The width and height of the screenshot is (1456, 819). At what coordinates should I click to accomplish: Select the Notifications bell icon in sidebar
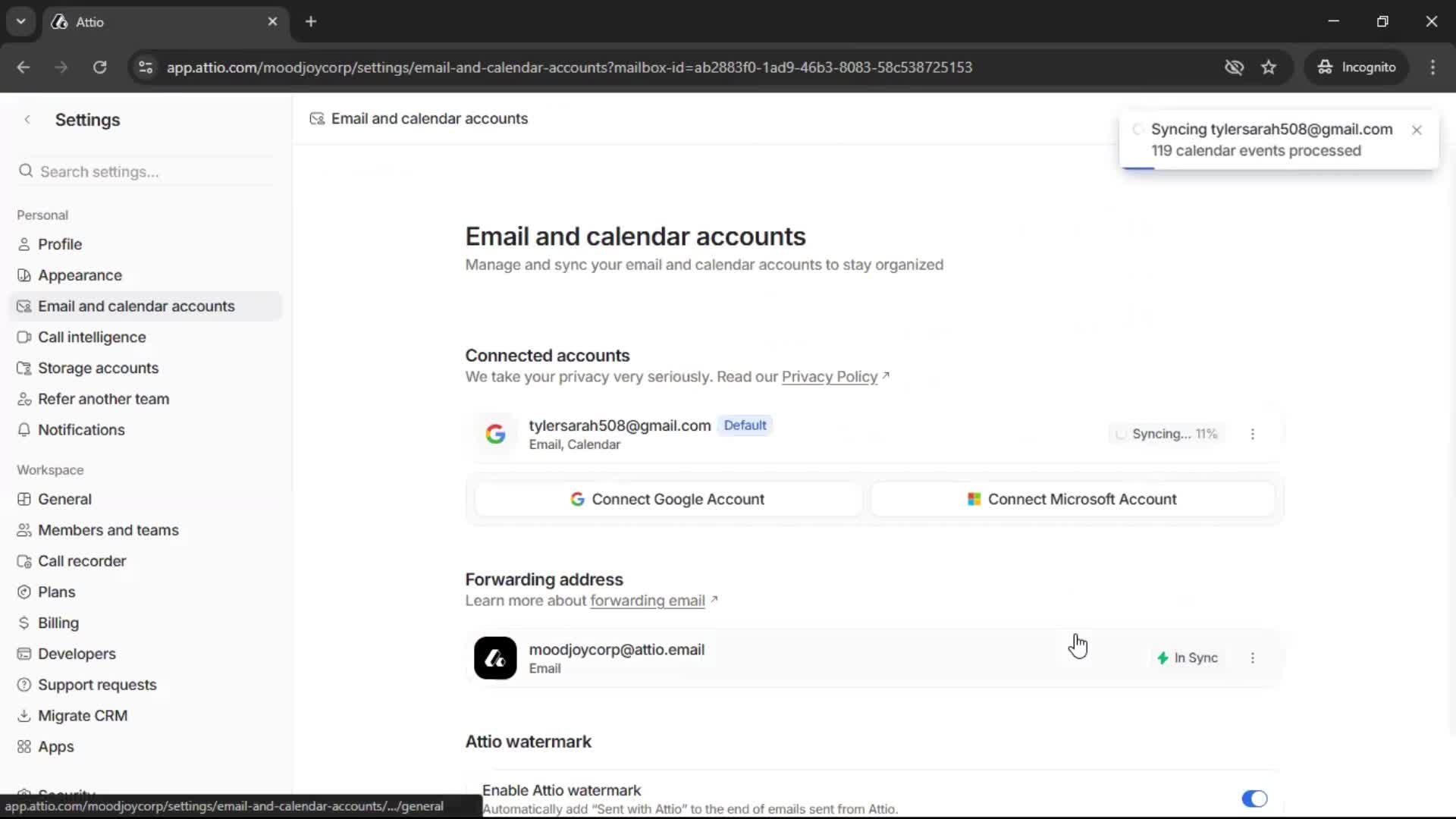coord(25,430)
